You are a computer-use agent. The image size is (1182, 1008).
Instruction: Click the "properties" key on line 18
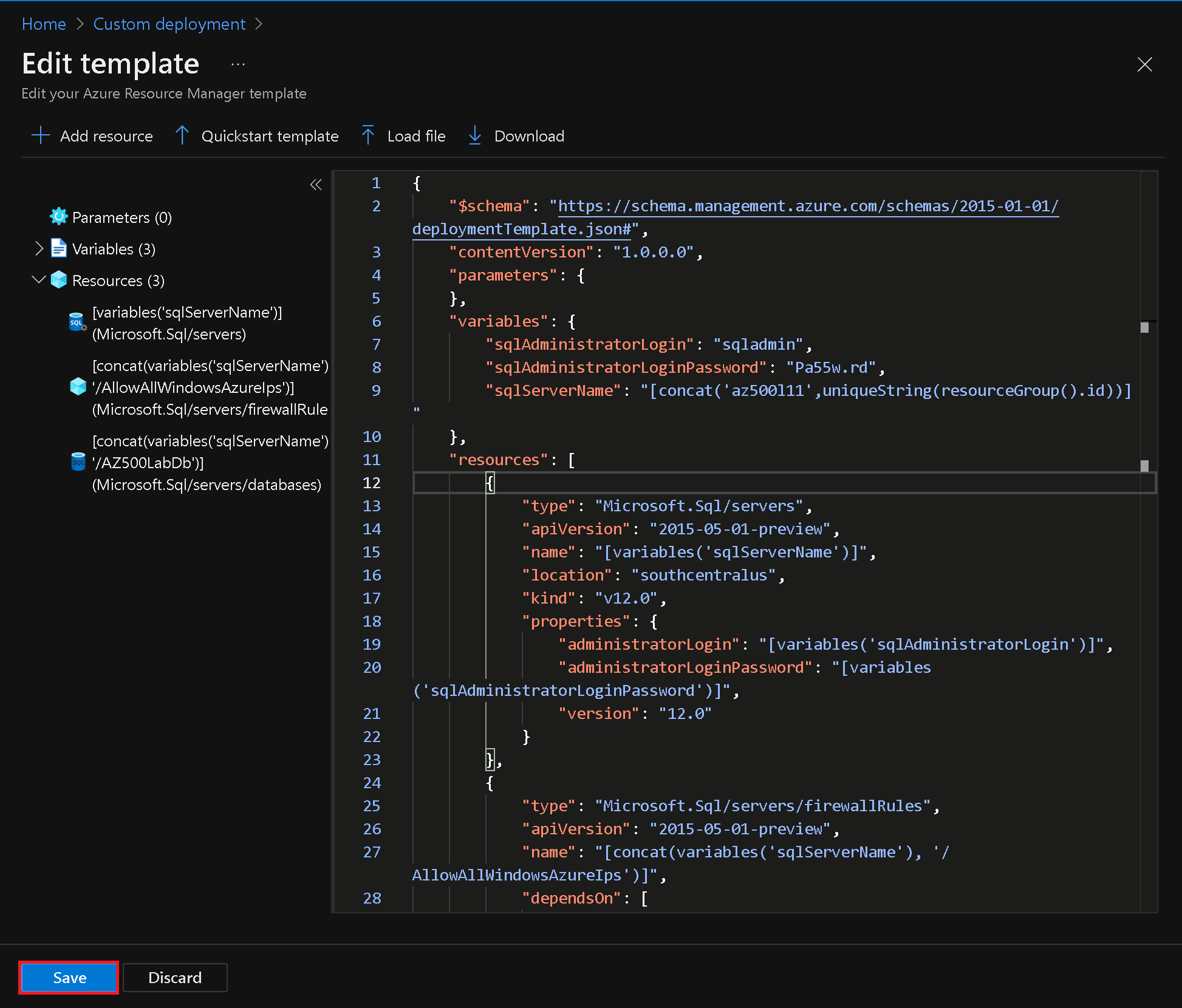576,621
